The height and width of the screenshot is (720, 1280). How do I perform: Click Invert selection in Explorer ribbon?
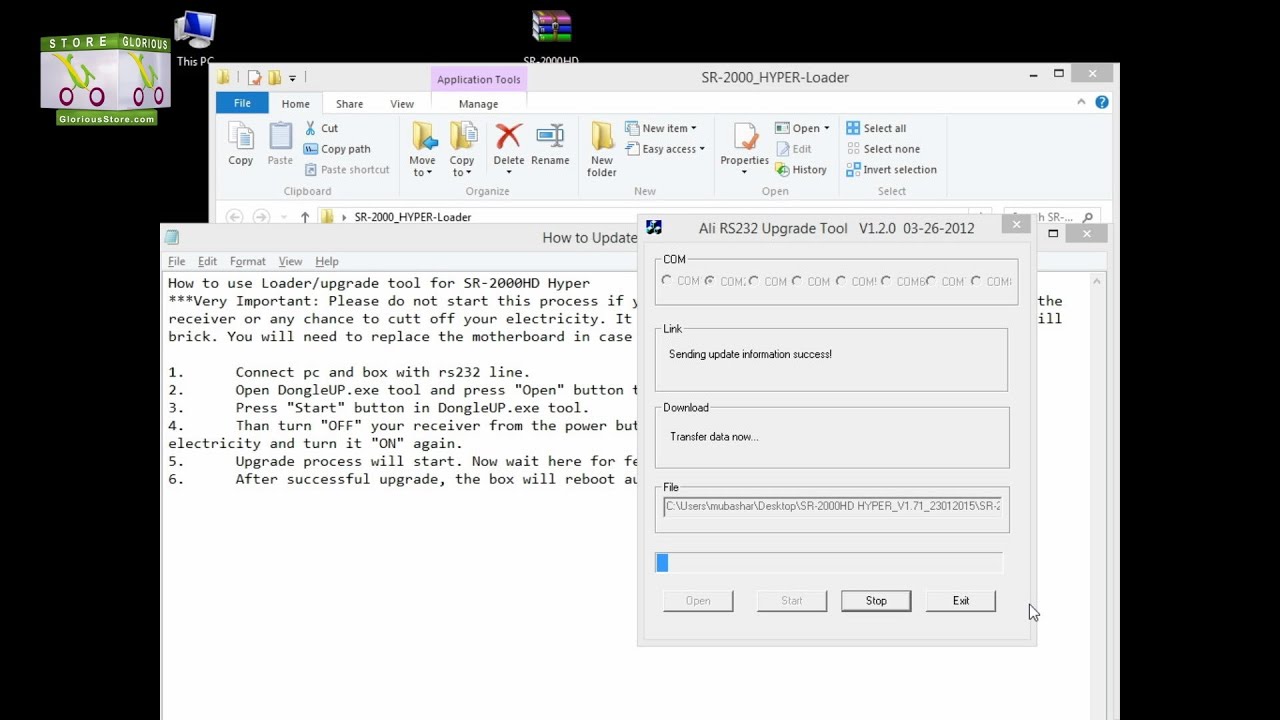(x=891, y=170)
